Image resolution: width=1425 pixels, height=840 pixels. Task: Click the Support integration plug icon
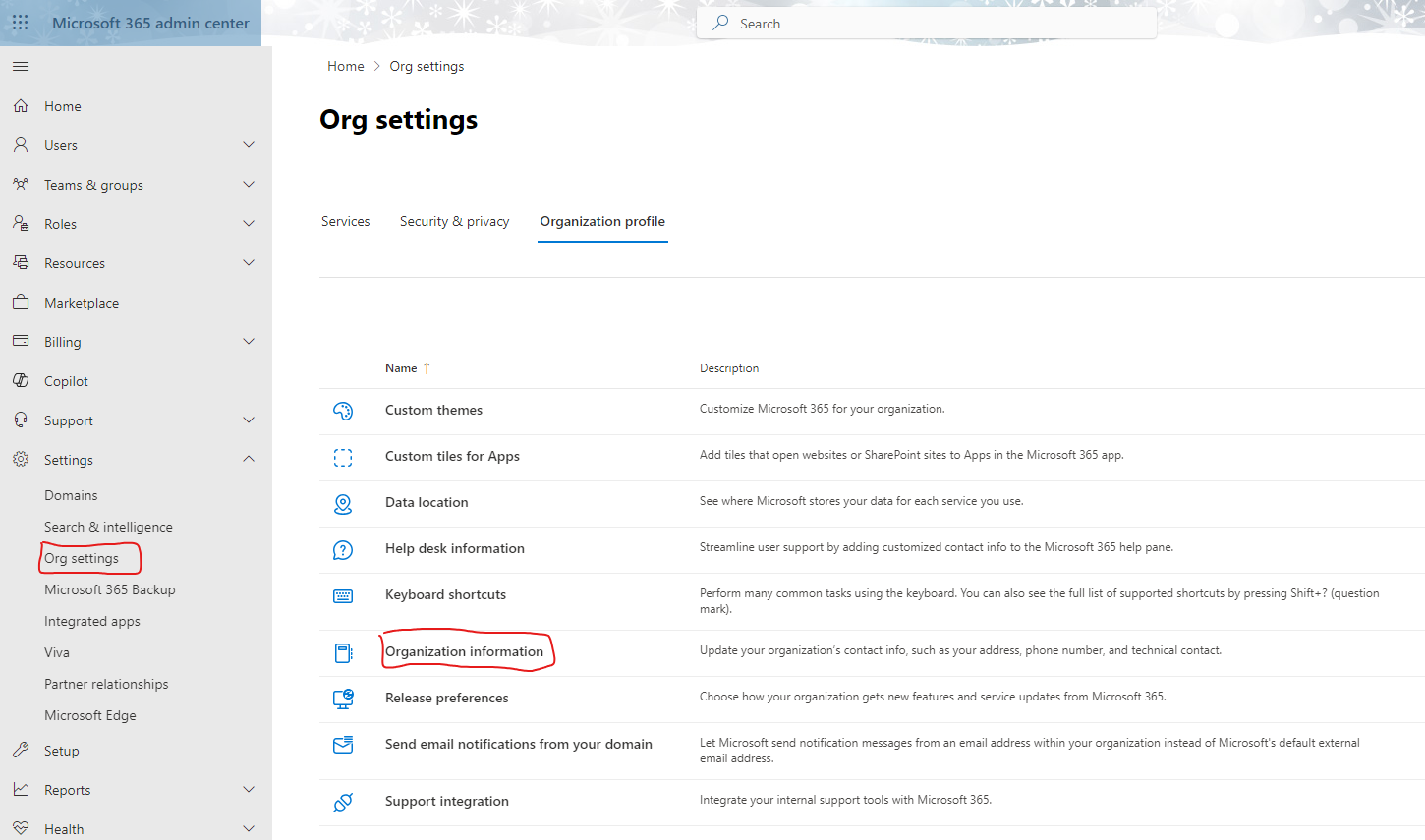[343, 803]
